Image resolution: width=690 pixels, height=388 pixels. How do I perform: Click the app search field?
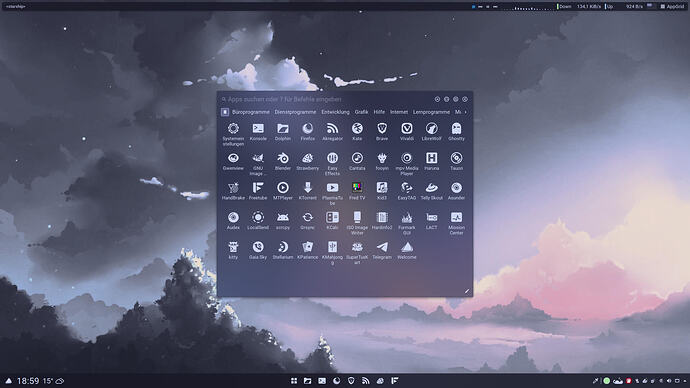[x=326, y=99]
